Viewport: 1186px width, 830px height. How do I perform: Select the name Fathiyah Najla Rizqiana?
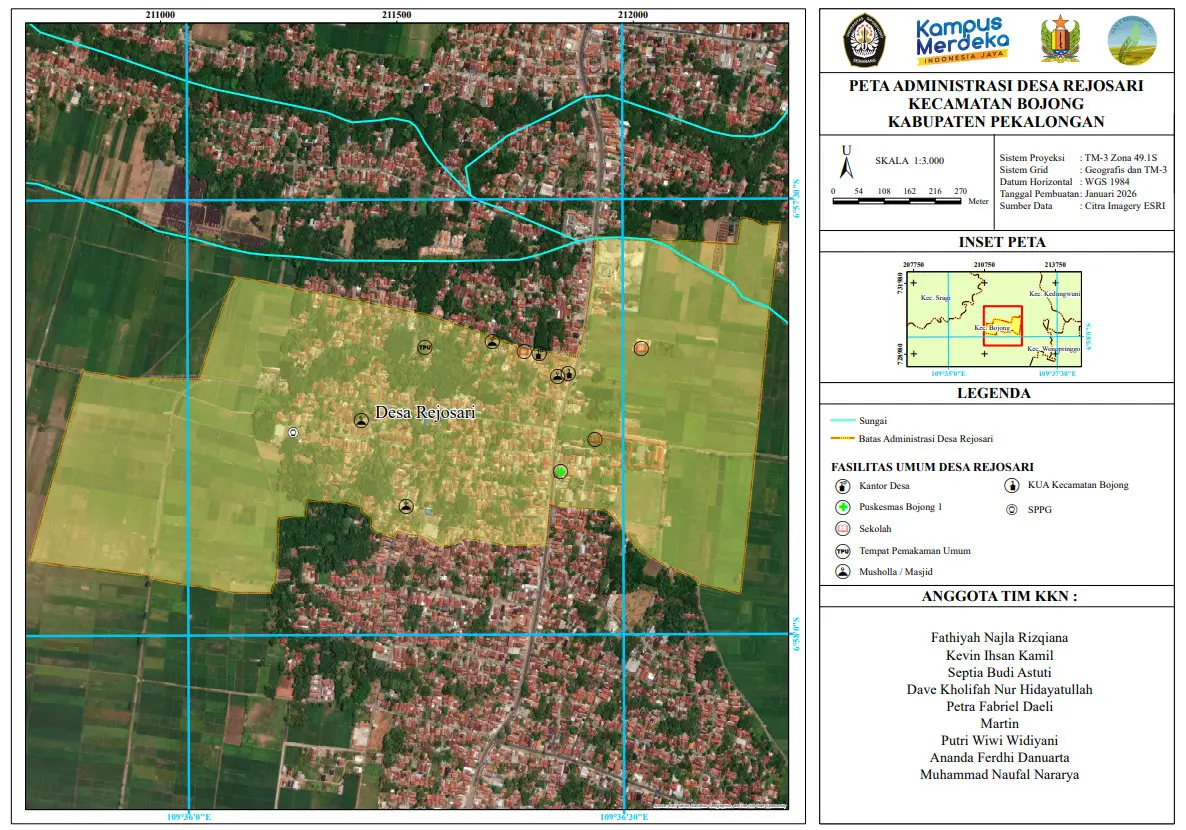click(x=999, y=637)
